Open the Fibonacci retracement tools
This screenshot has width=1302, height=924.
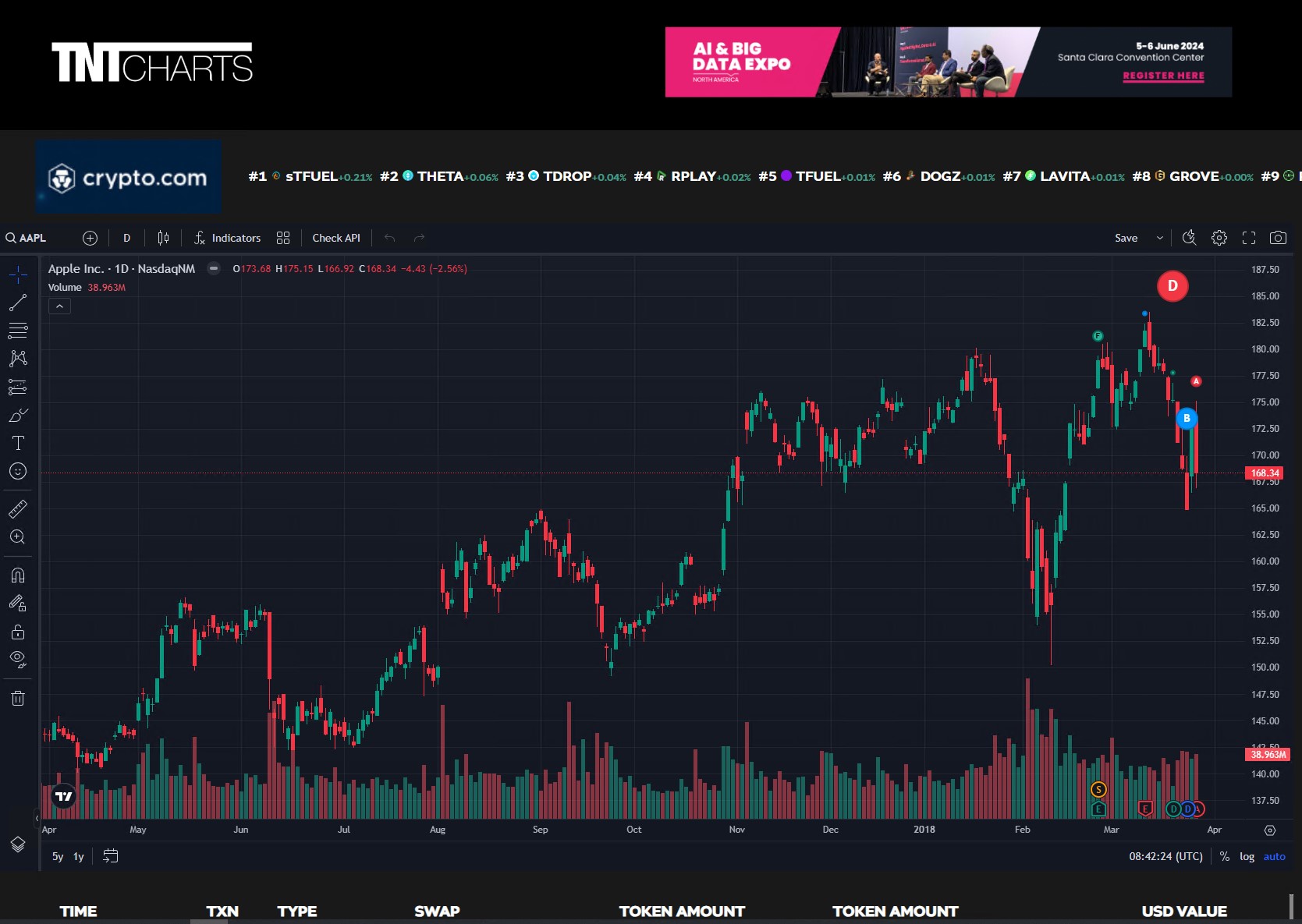18,331
